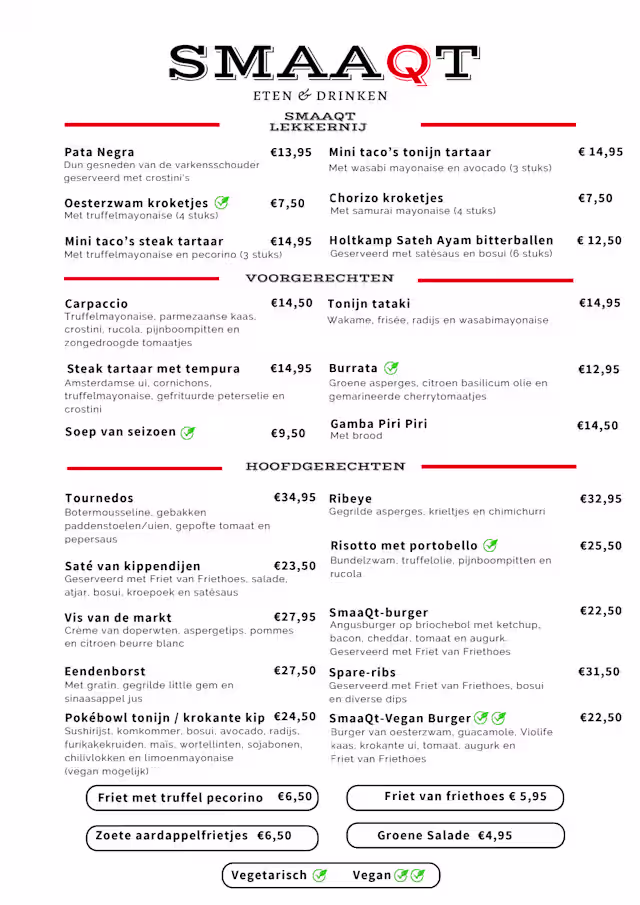Select the Pokébowl tonijn / krokante kip title
The height and width of the screenshot is (905, 640).
[165, 717]
